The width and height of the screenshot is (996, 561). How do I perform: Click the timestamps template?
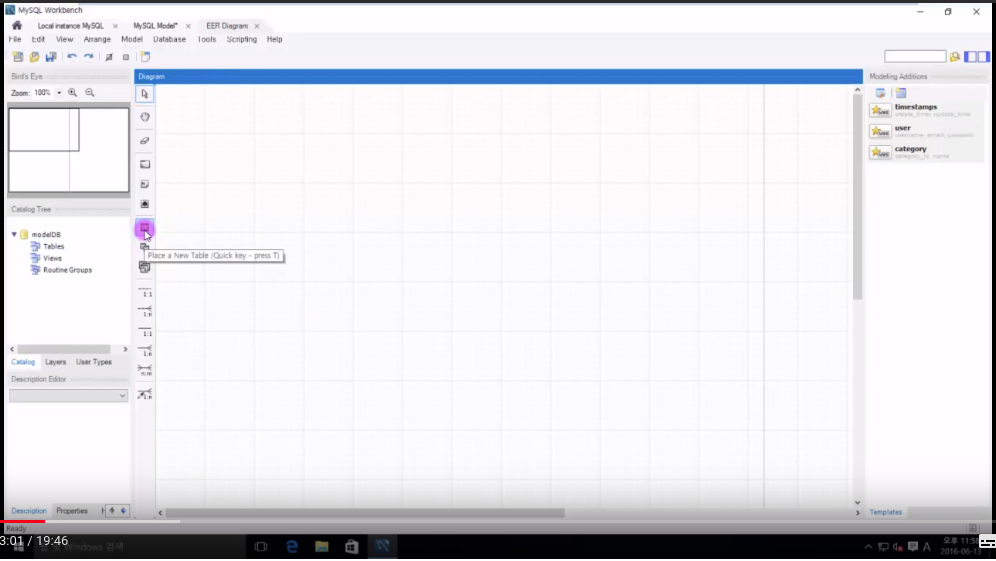(925, 110)
